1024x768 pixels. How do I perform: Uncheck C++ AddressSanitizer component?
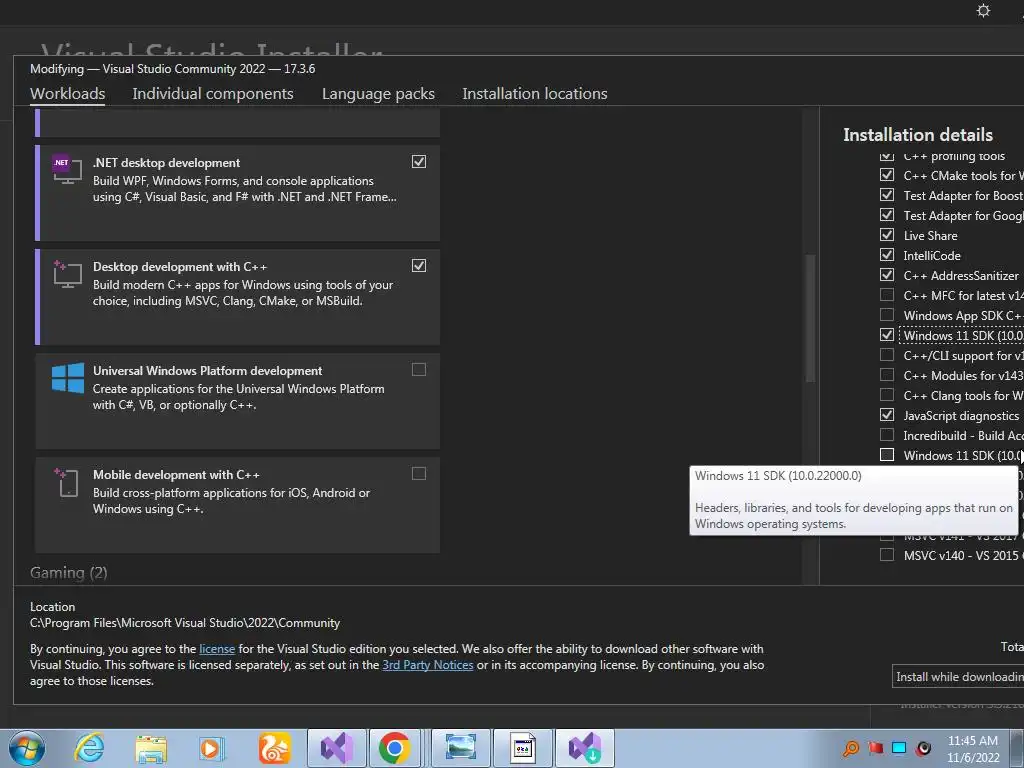(887, 275)
